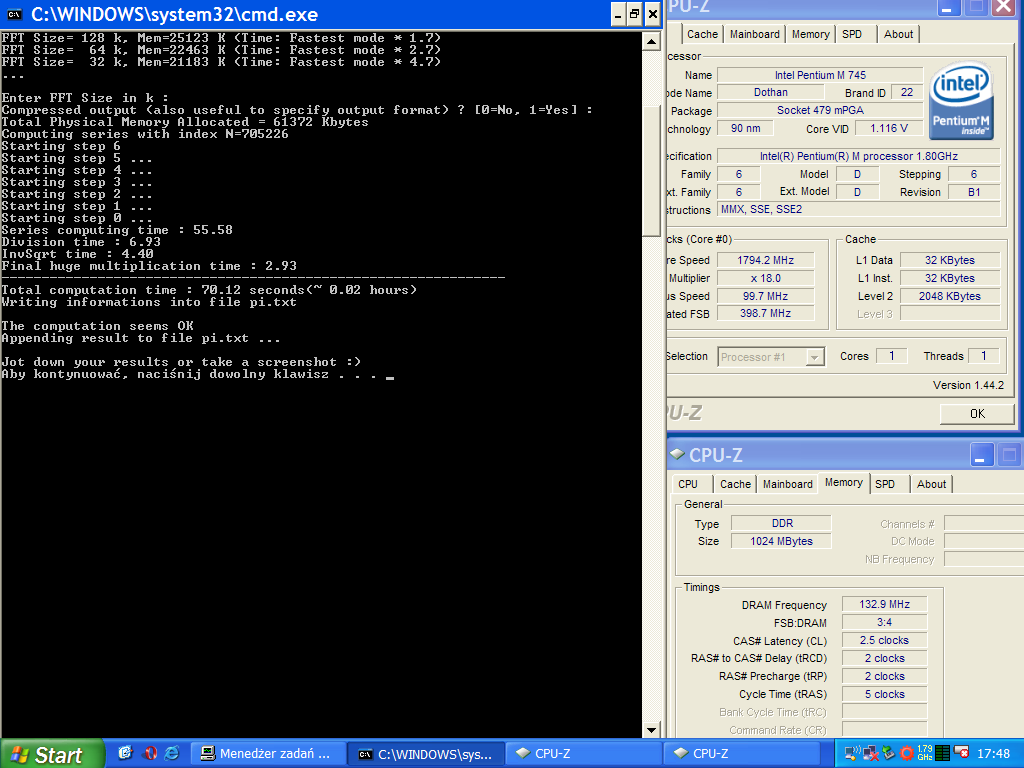1024x768 pixels.
Task: Click the Cycle Time (tRAS) value '5 clocks'
Action: (884, 694)
